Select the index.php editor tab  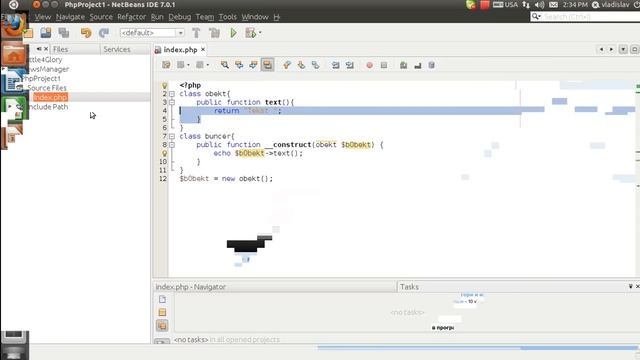pyautogui.click(x=180, y=50)
